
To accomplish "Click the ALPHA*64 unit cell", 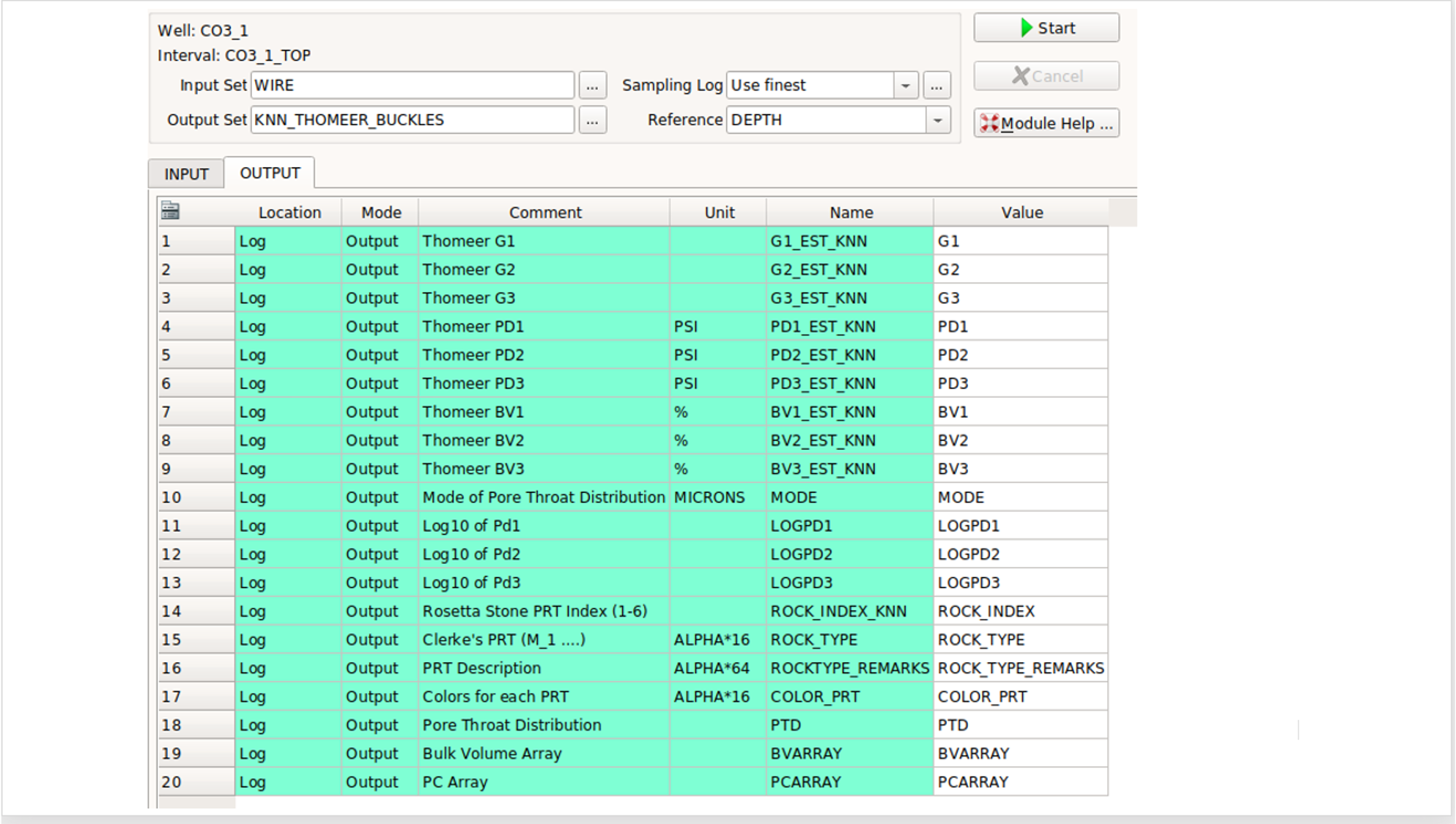I will pyautogui.click(x=718, y=669).
